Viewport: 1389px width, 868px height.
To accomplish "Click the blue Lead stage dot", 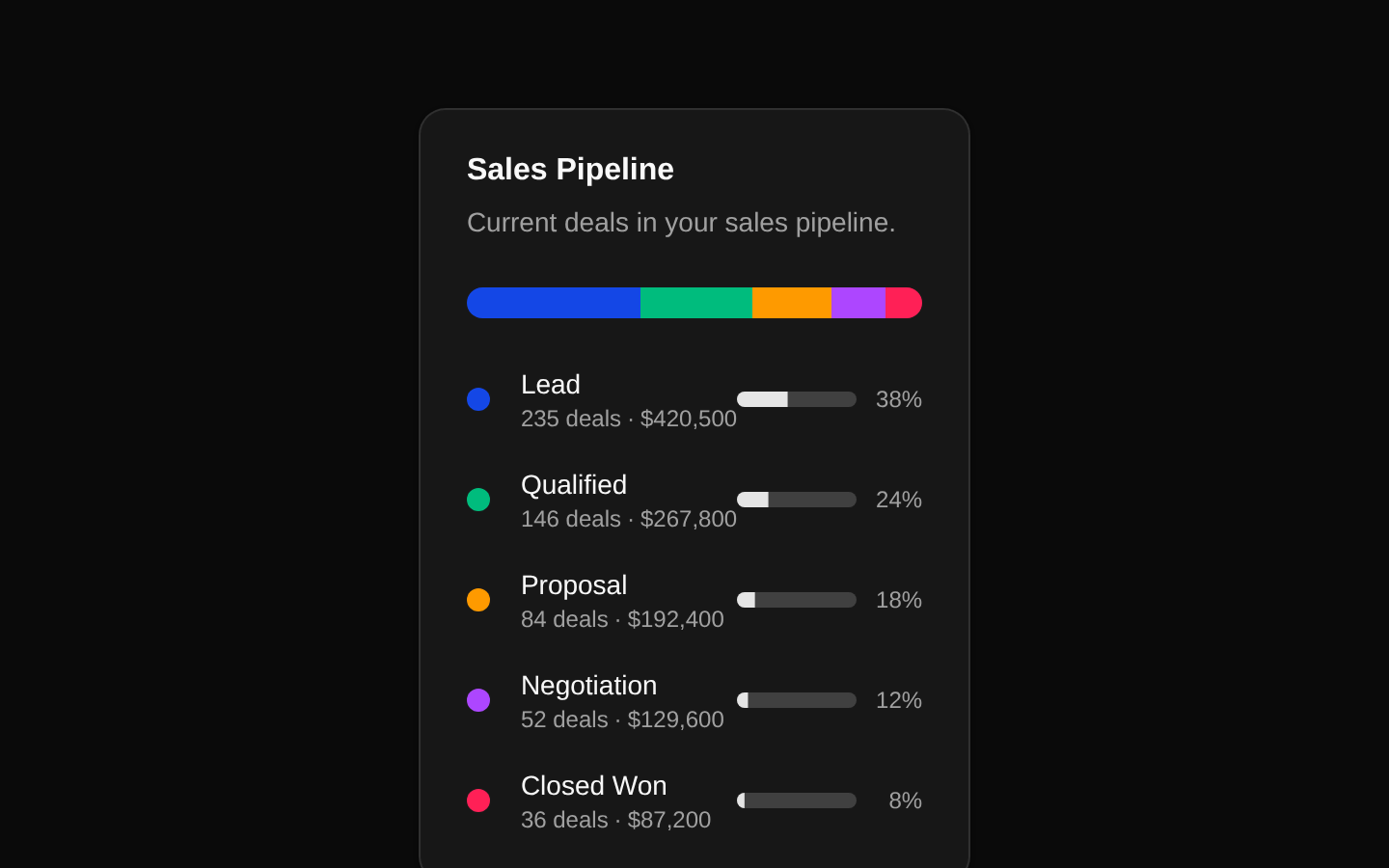I will pos(478,399).
